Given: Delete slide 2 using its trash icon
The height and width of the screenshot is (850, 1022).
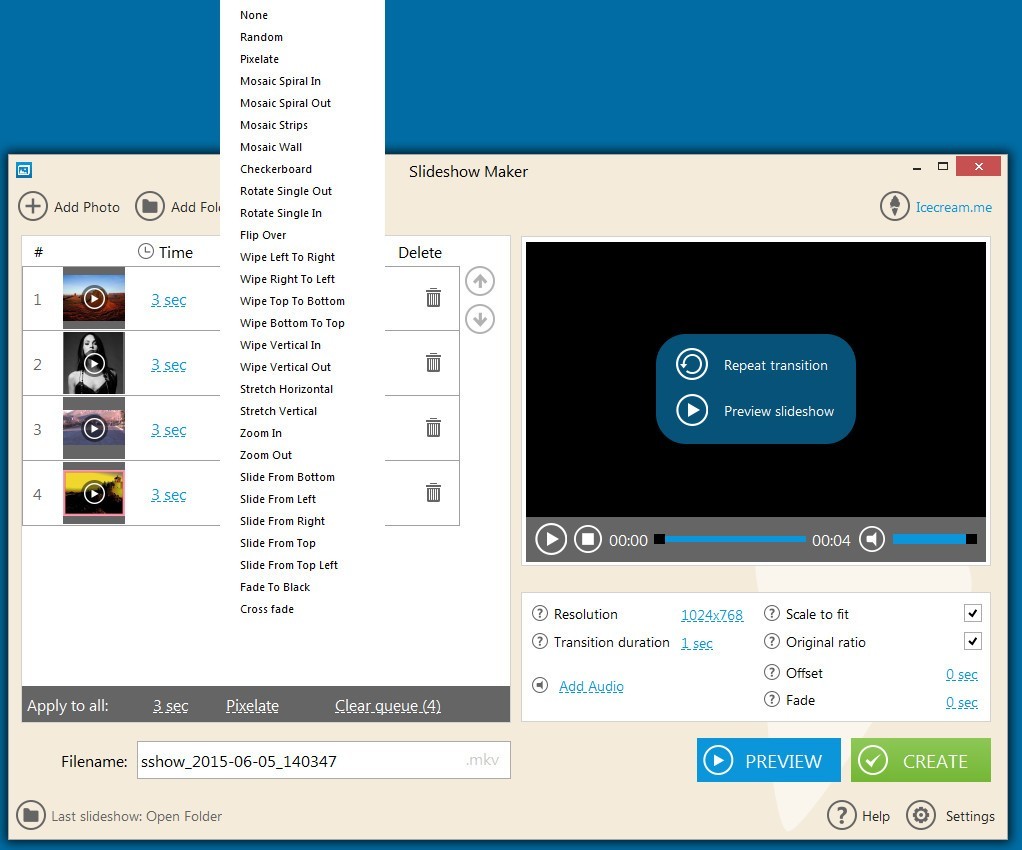Looking at the screenshot, I should 433,363.
